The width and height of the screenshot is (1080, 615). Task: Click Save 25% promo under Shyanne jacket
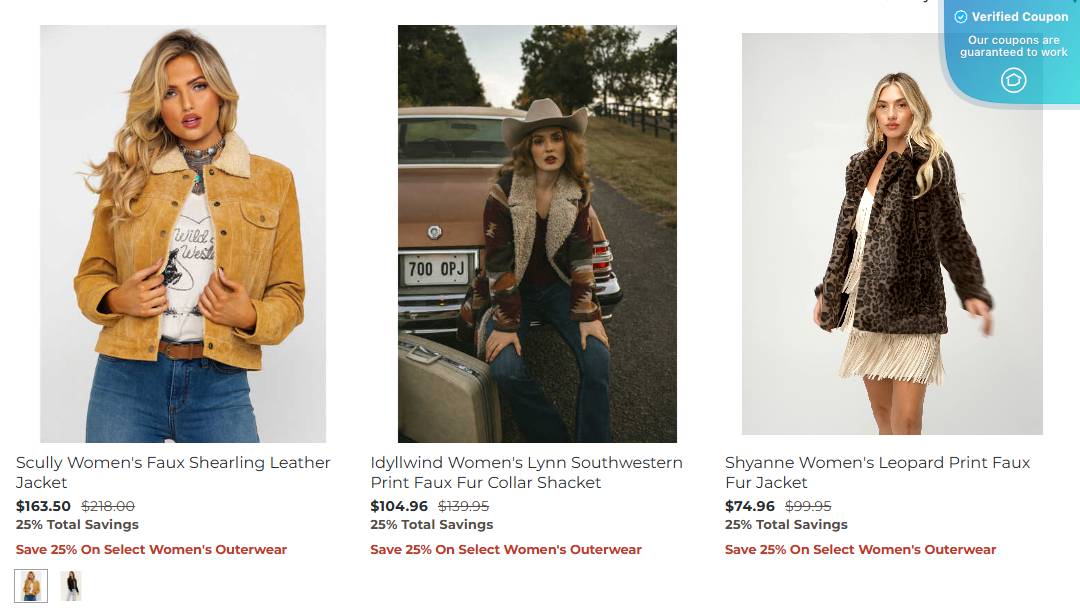click(x=860, y=550)
